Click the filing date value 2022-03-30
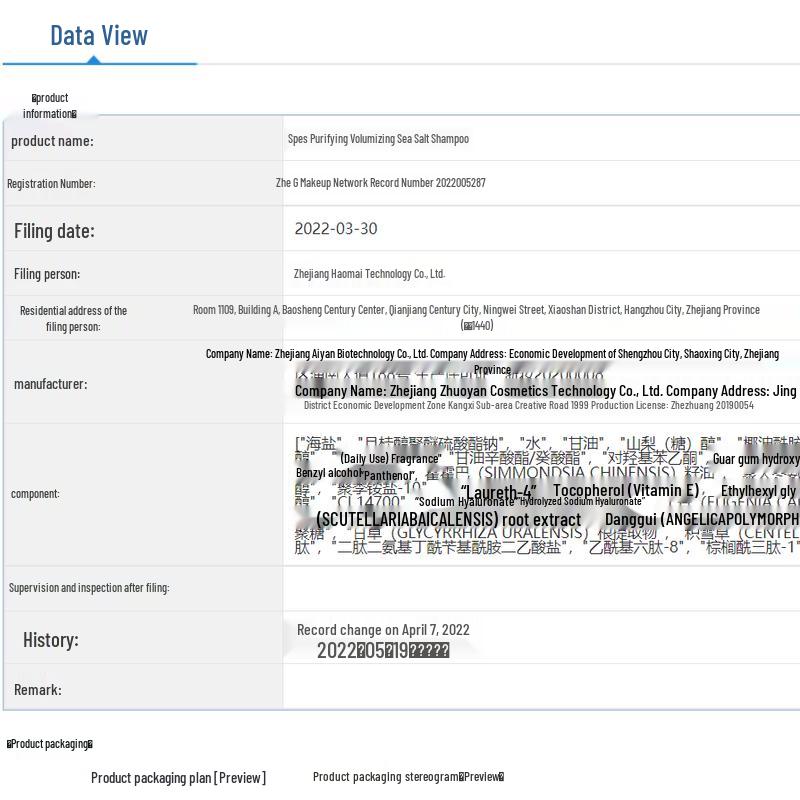Viewport: 800px width, 800px height. tap(335, 229)
